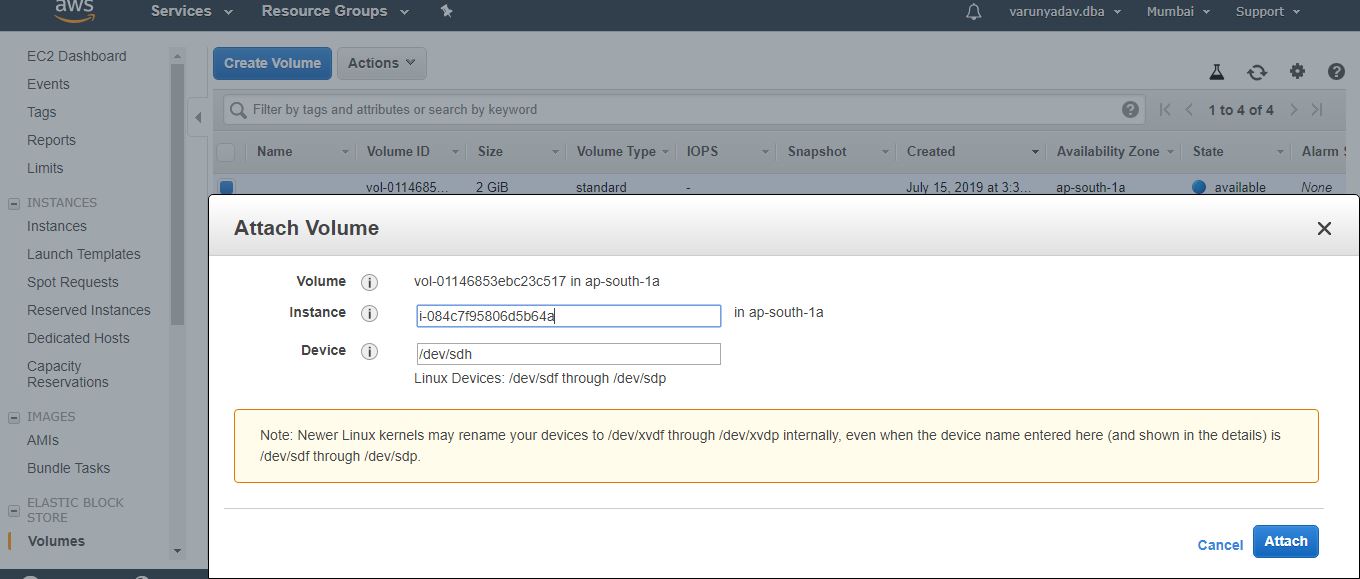The image size is (1360, 579).
Task: Click the Attach button
Action: (x=1285, y=541)
